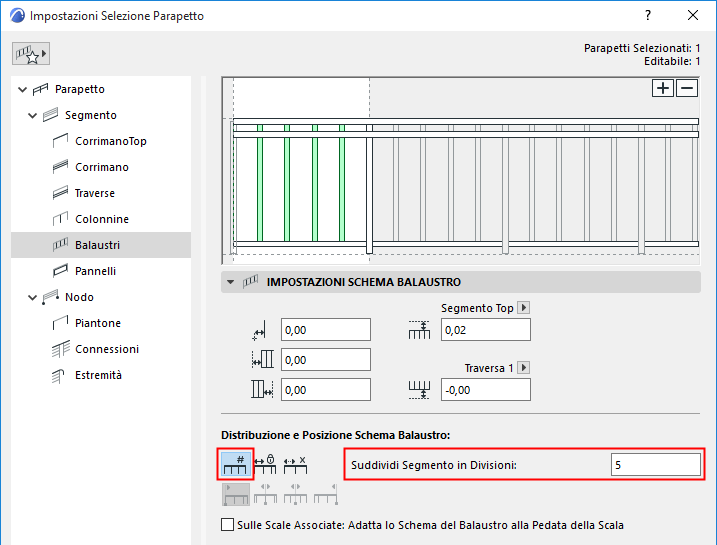The image size is (717, 545).
Task: Click the baluster horizontal offset icon
Action: coord(259,331)
